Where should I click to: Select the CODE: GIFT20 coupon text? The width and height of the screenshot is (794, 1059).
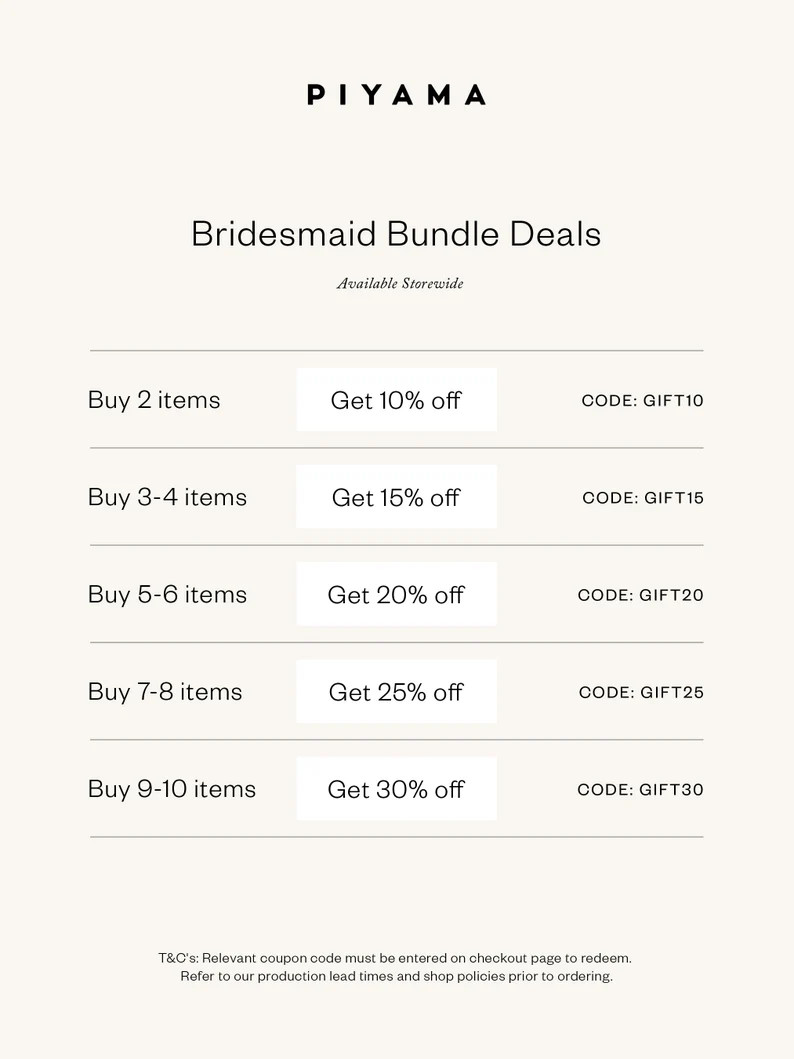[640, 595]
